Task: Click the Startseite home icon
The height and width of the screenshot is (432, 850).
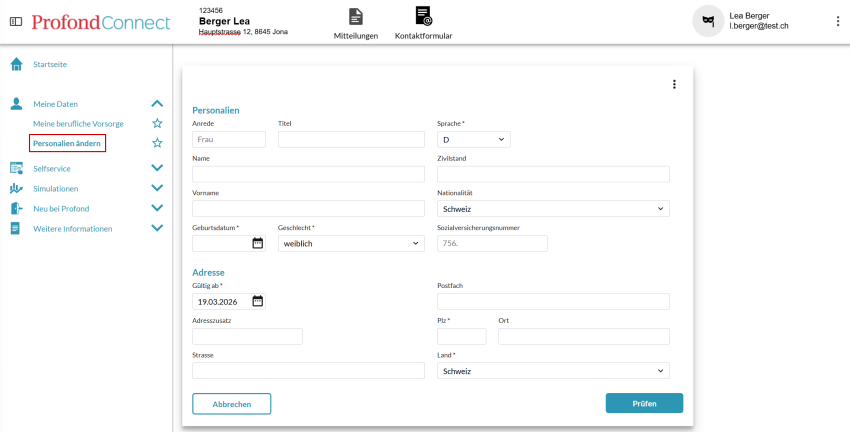Action: [16, 65]
